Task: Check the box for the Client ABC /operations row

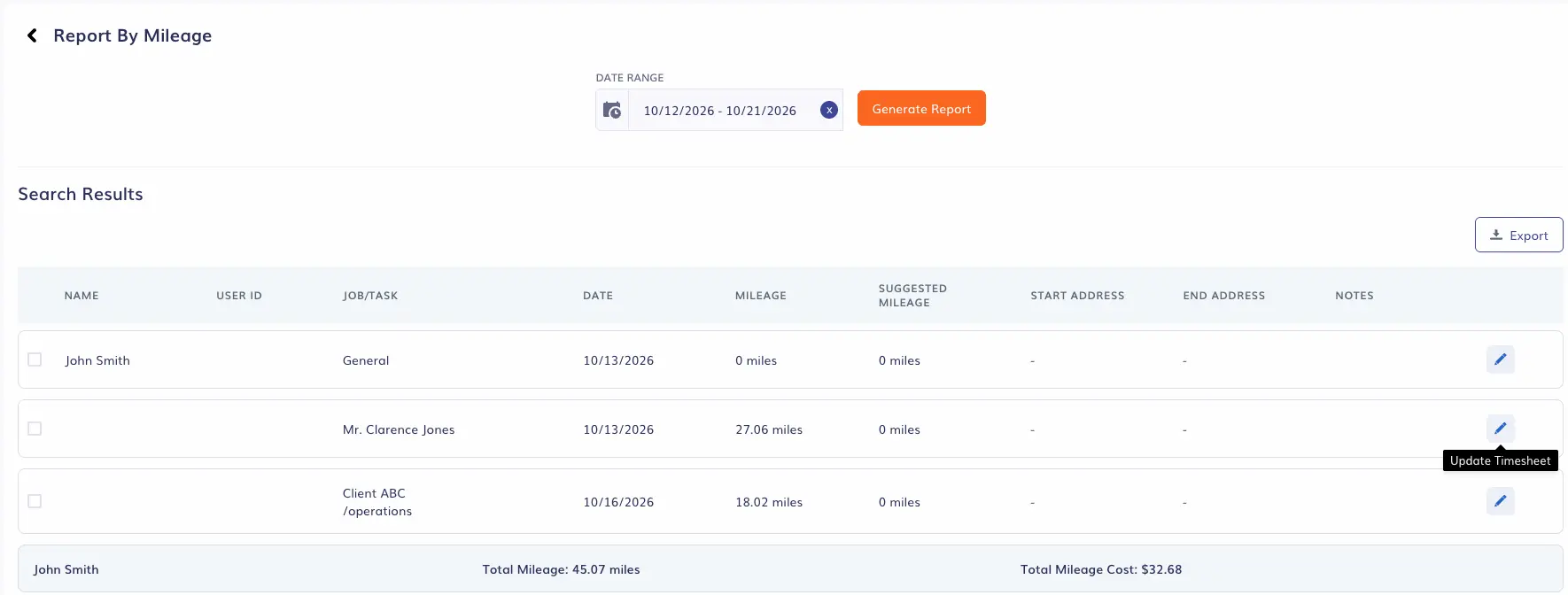Action: [x=35, y=501]
